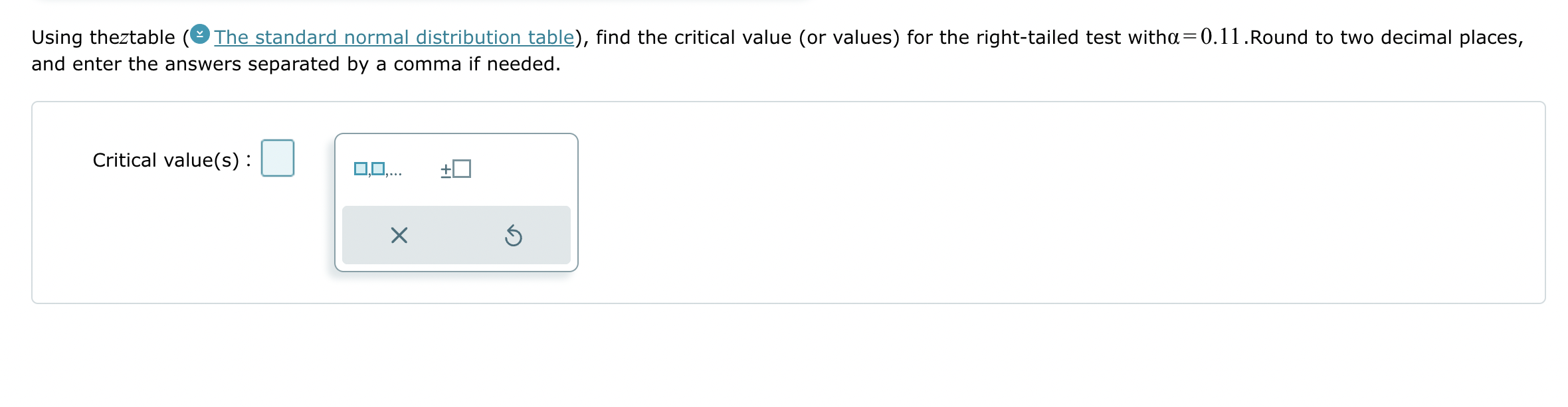Click the Critical value(s) label text

[169, 159]
